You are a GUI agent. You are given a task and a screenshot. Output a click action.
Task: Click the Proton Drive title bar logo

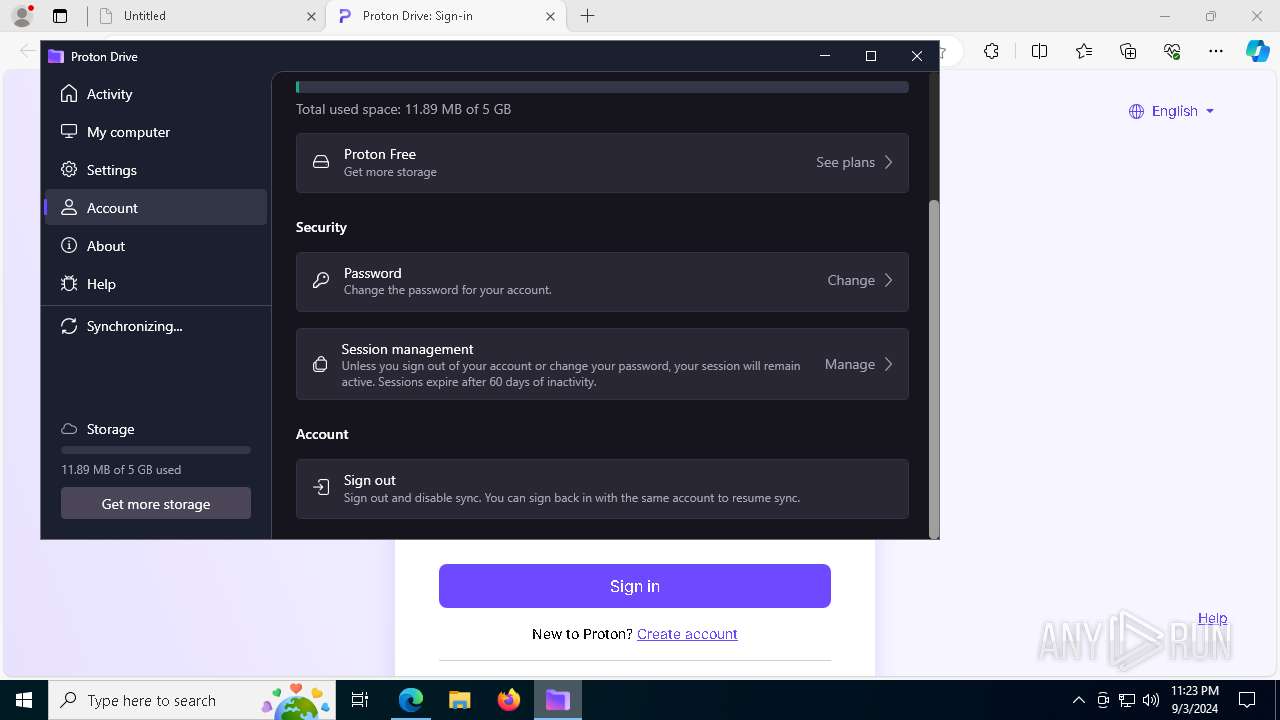coord(56,57)
